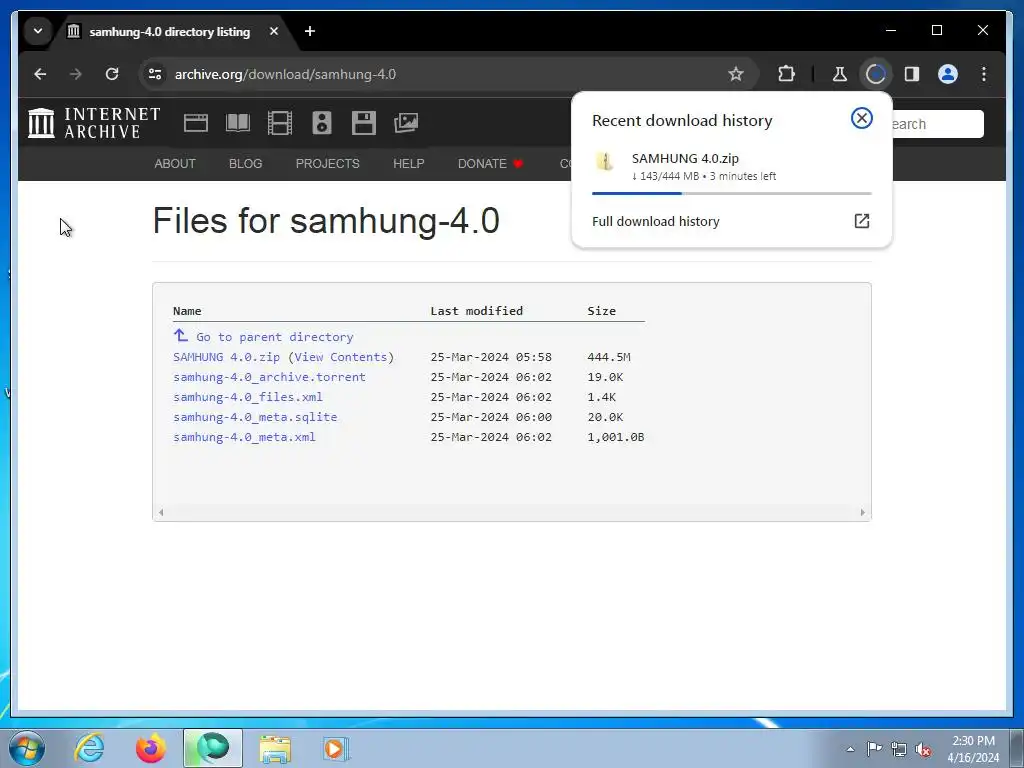Open samhung-4.0_meta.xml link
The image size is (1024, 768).
coord(244,437)
